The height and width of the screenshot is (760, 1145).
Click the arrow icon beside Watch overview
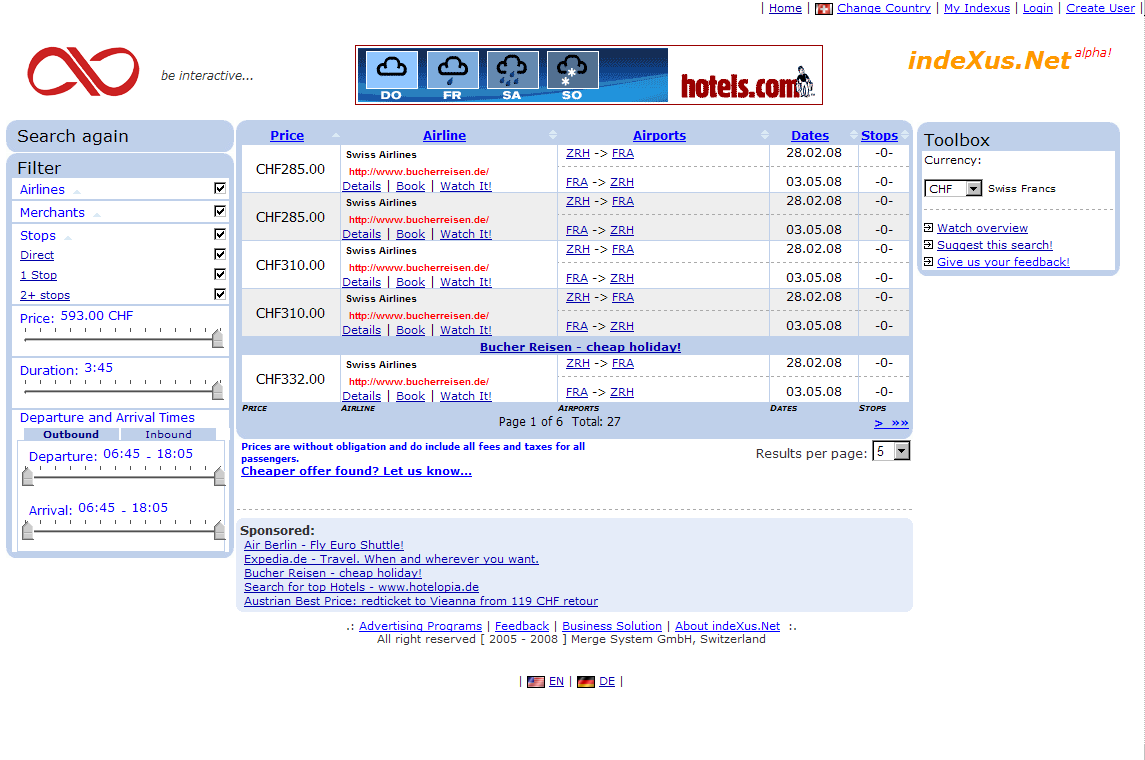pos(928,228)
